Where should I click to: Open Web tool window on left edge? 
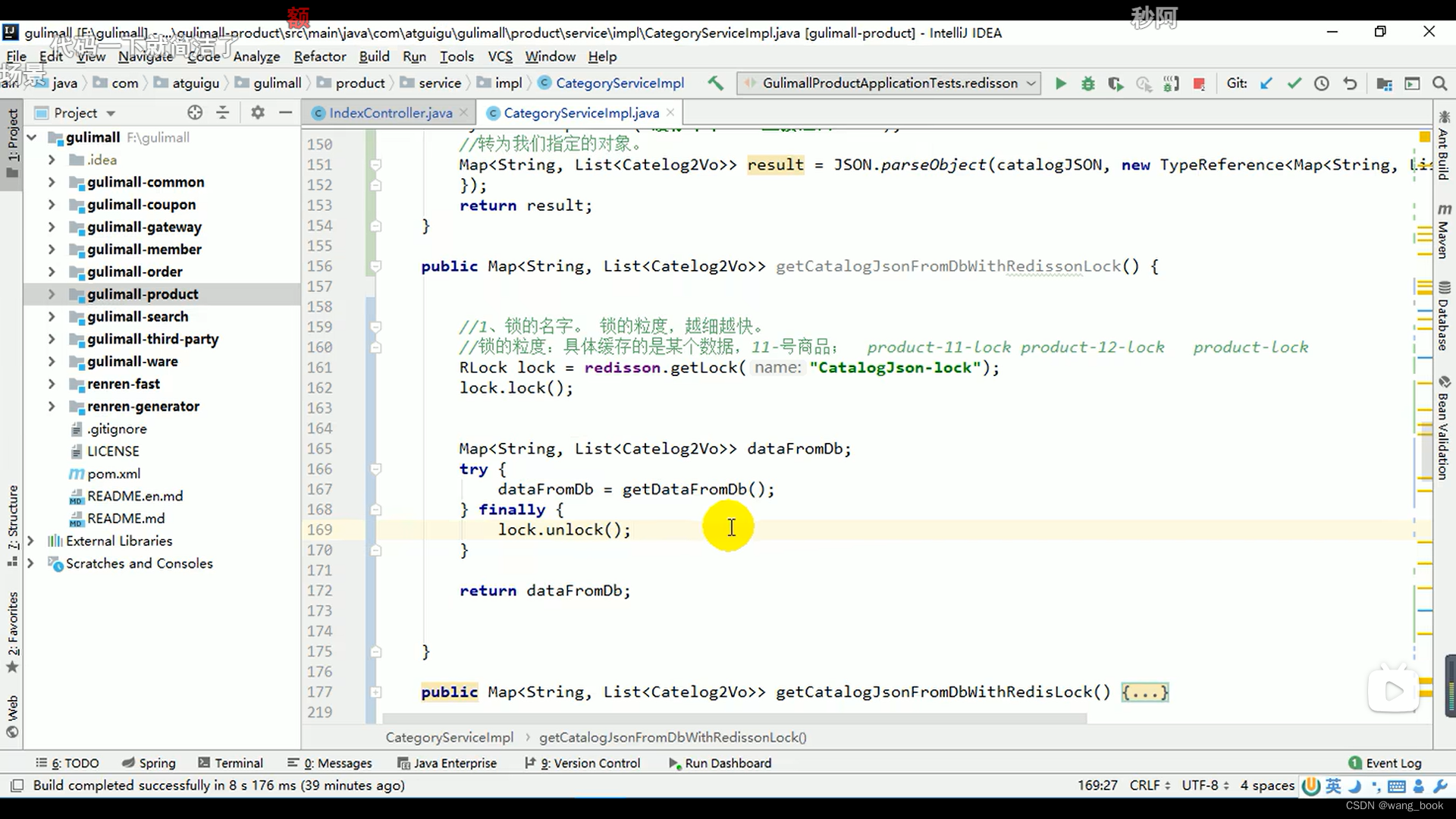(12, 716)
